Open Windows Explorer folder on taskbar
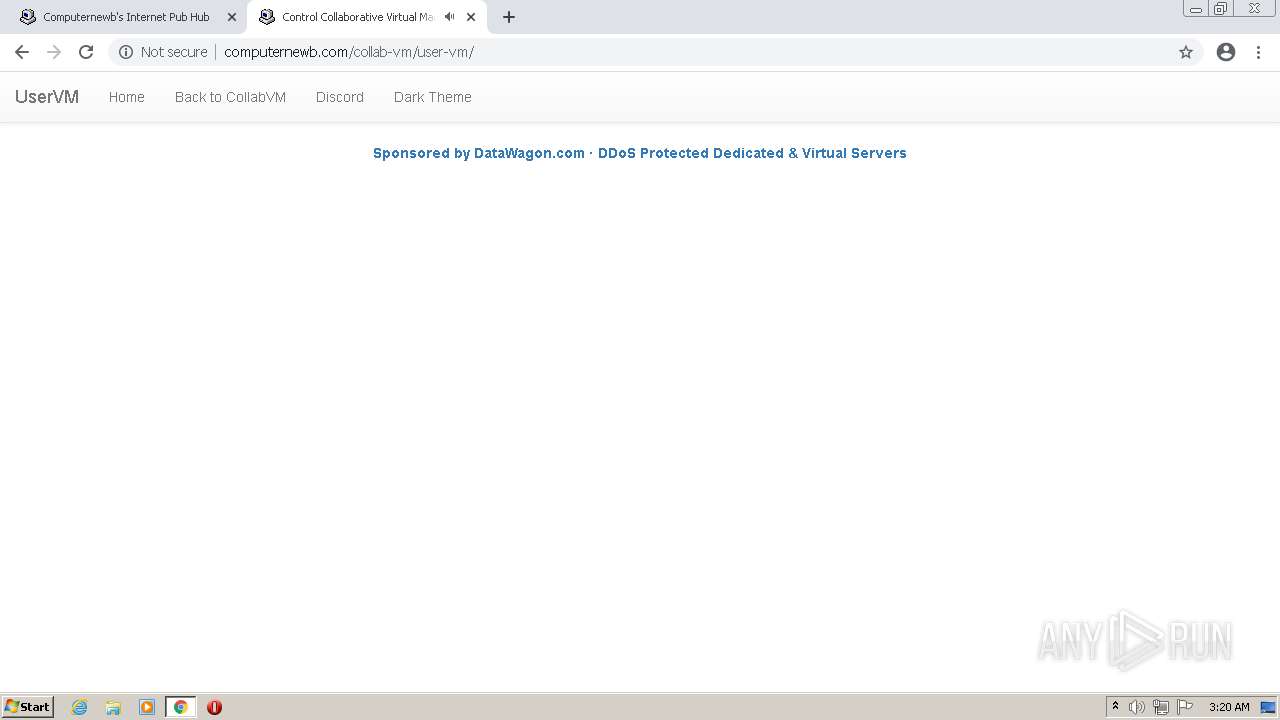 [x=113, y=707]
